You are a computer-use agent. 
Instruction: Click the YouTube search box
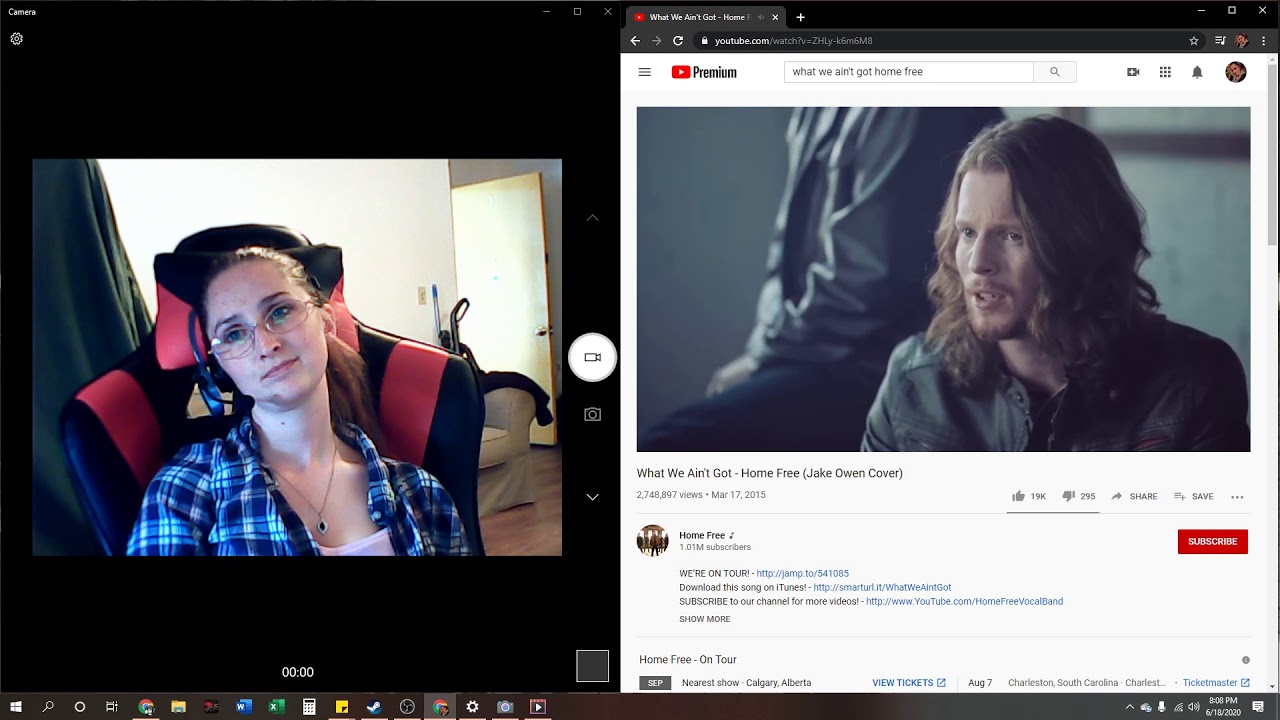[908, 72]
